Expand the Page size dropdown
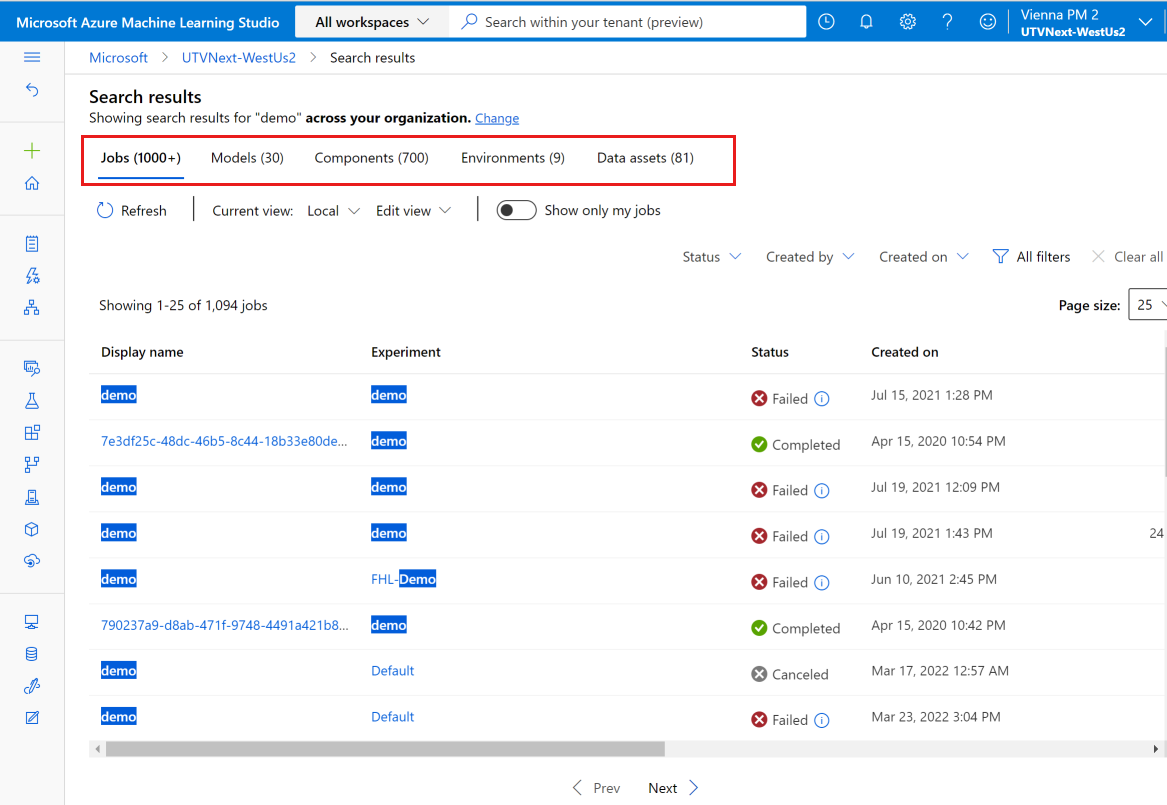The height and width of the screenshot is (805, 1167). [x=1148, y=305]
